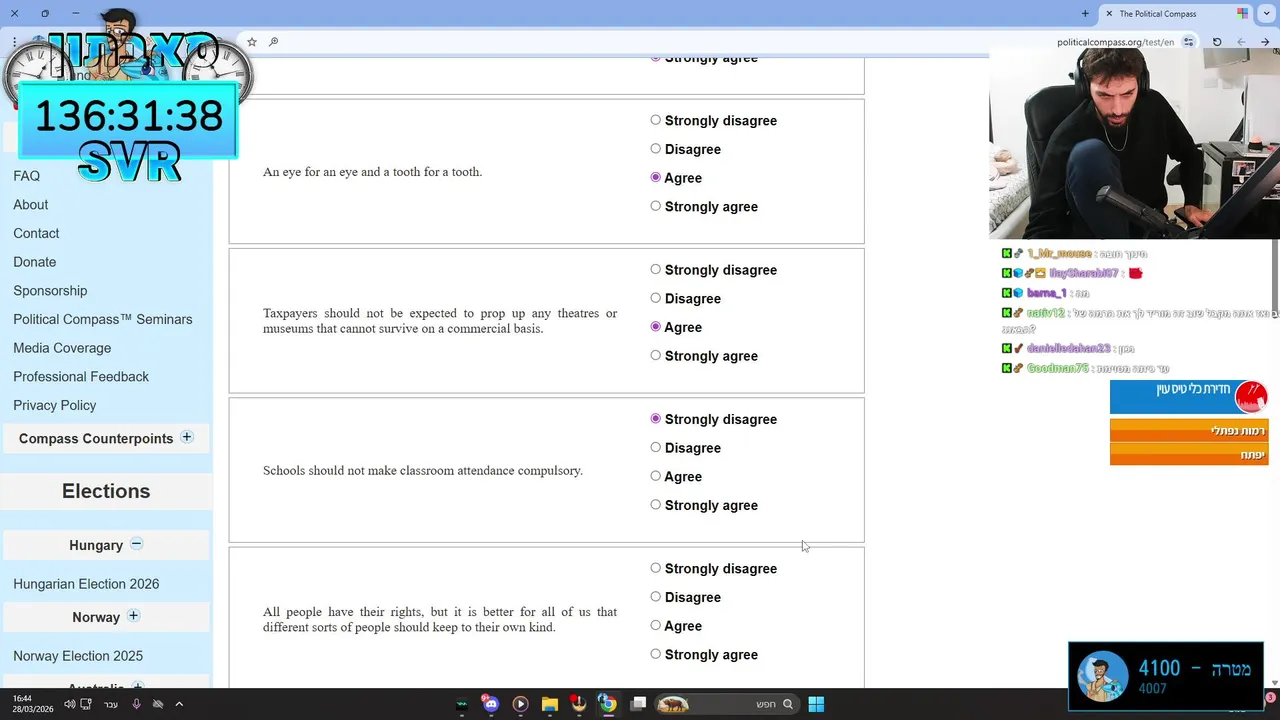Switch to The Political Compass tab
This screenshot has width=1280, height=720.
click(1175, 13)
